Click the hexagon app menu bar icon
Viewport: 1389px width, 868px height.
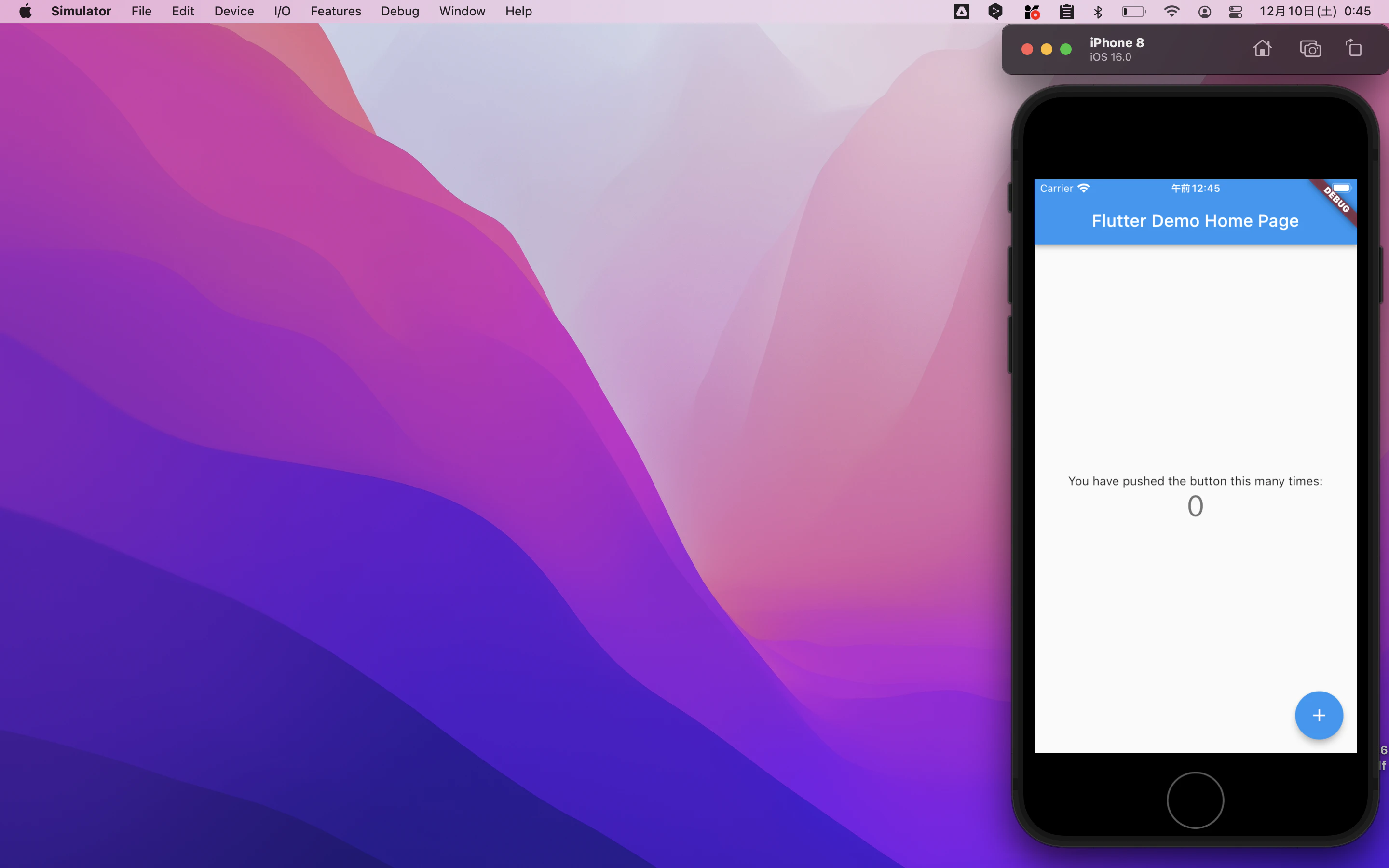(995, 11)
